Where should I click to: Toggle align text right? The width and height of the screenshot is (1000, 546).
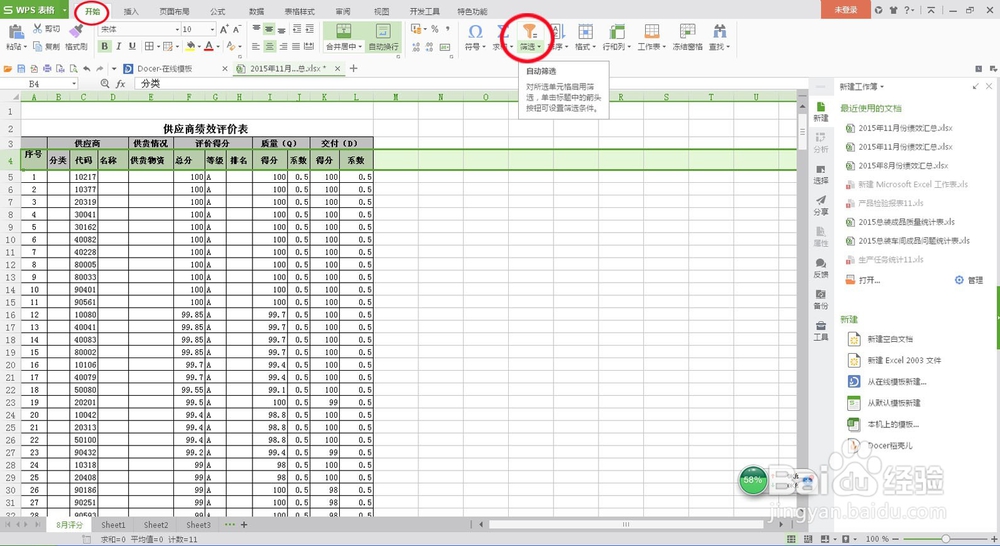pos(283,47)
